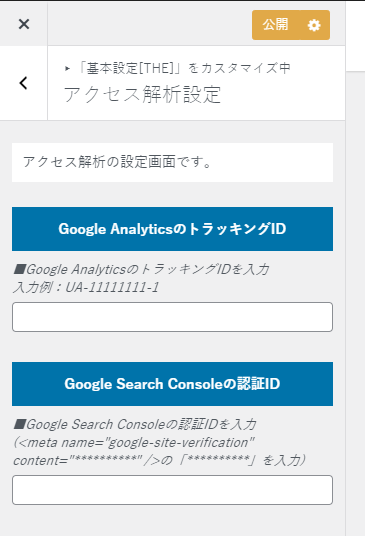This screenshot has width=365, height=536.
Task: Click the 公開 publish button
Action: (x=275, y=25)
